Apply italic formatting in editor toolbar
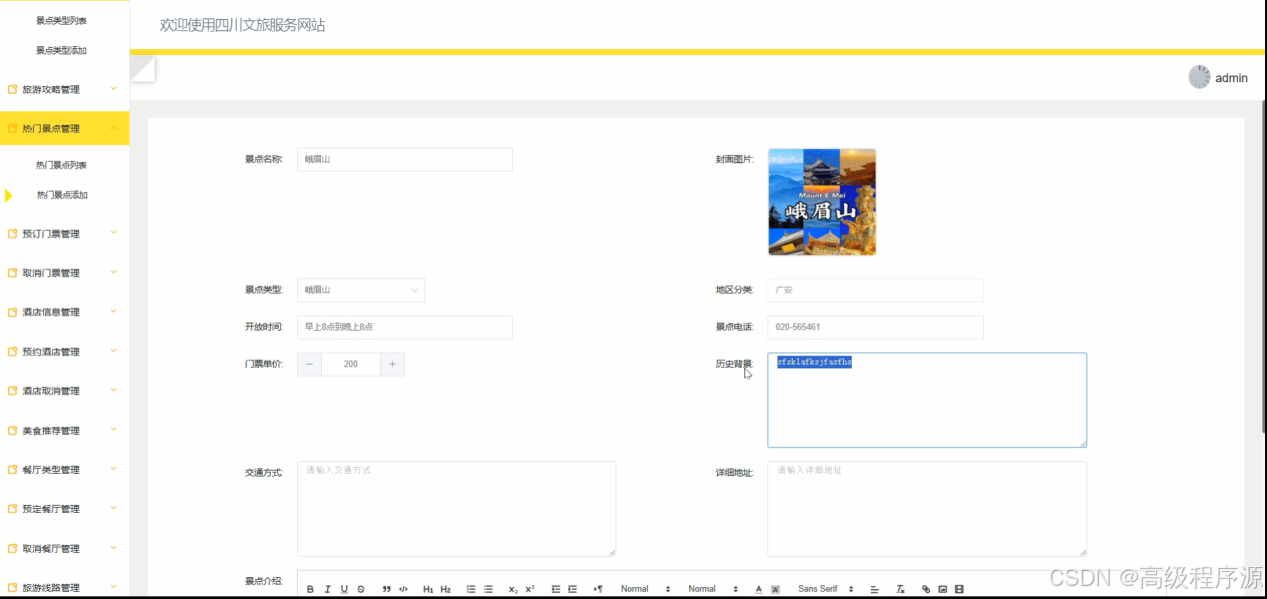Image resolution: width=1267 pixels, height=599 pixels. 328,589
